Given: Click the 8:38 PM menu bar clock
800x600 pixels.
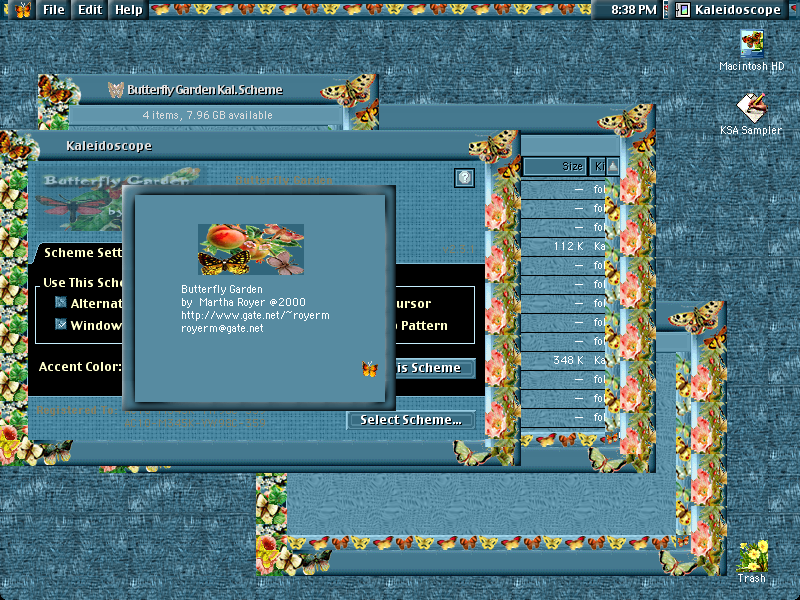Looking at the screenshot, I should 634,10.
